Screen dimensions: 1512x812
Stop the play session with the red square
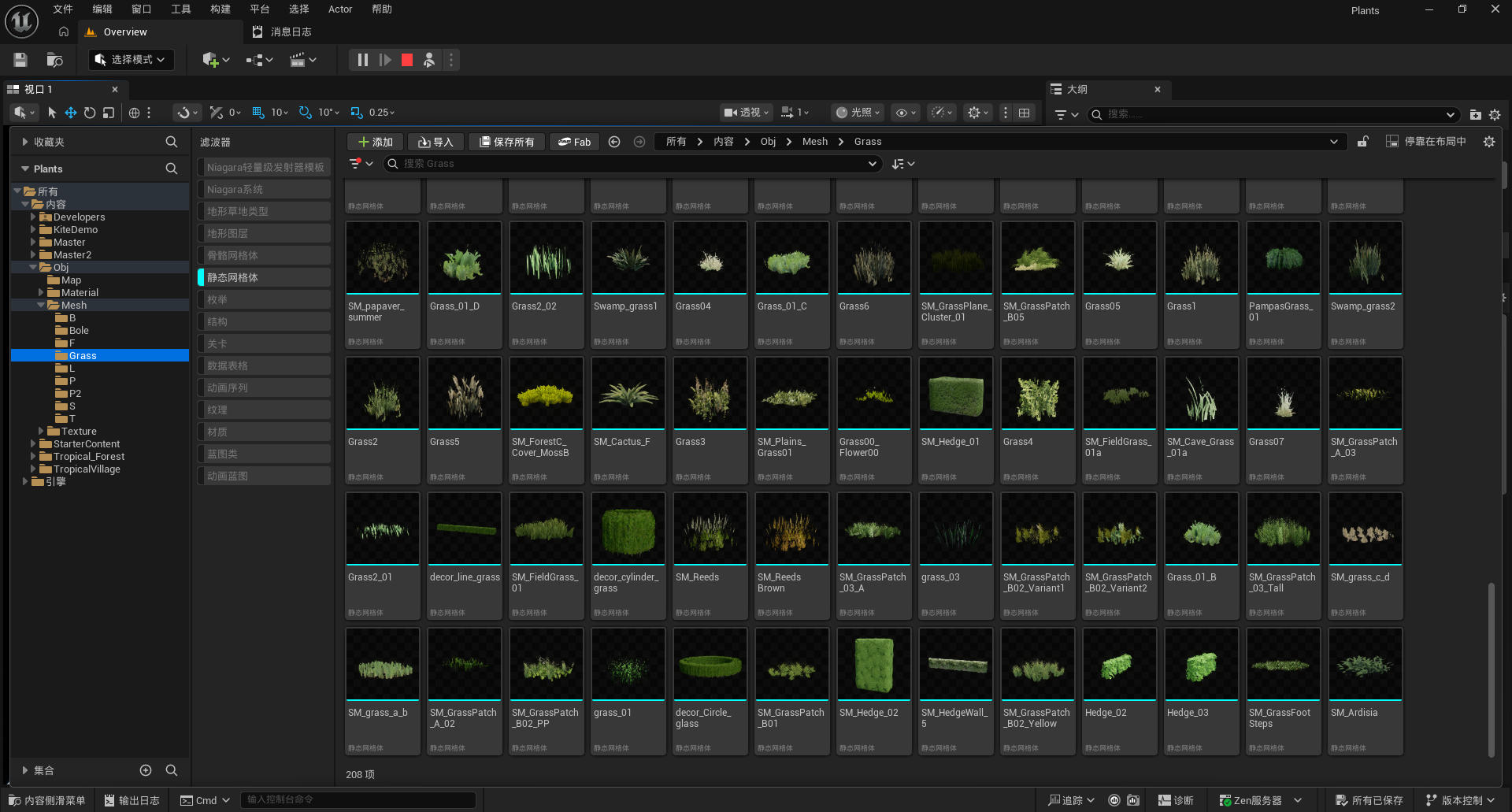point(407,60)
